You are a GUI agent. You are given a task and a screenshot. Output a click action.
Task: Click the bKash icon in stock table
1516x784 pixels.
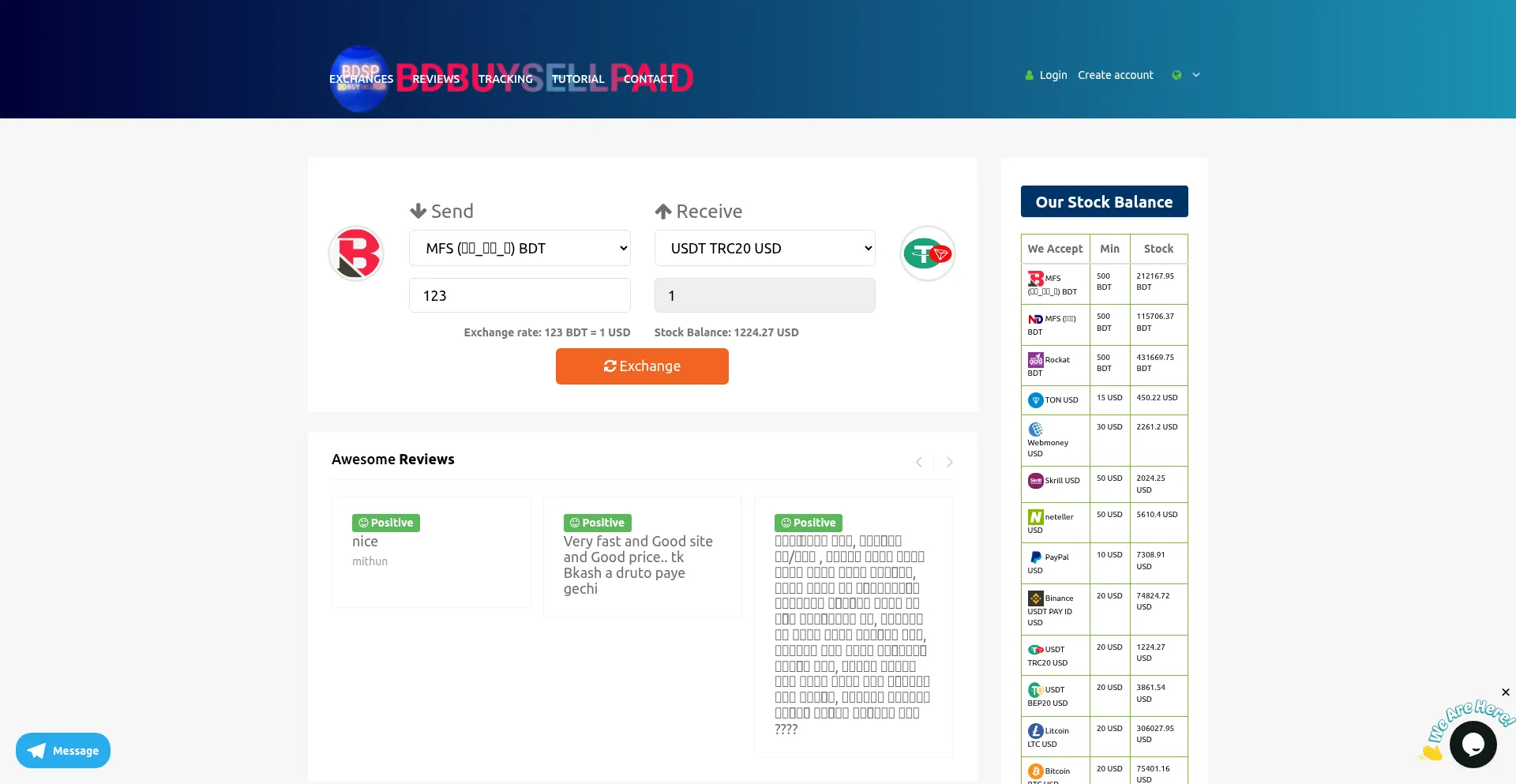tap(1035, 279)
